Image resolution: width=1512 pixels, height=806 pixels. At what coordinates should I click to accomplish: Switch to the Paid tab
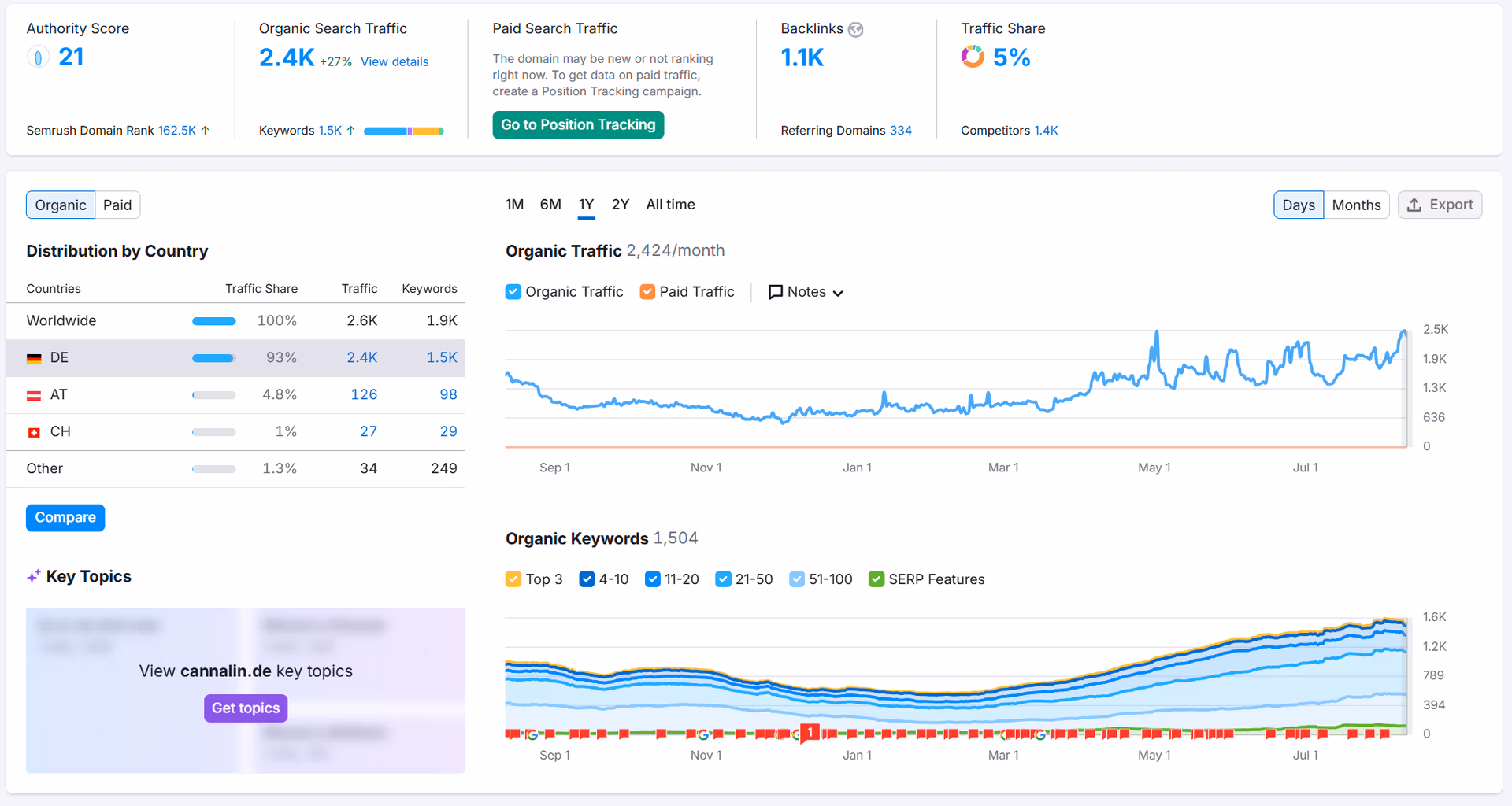(x=117, y=205)
